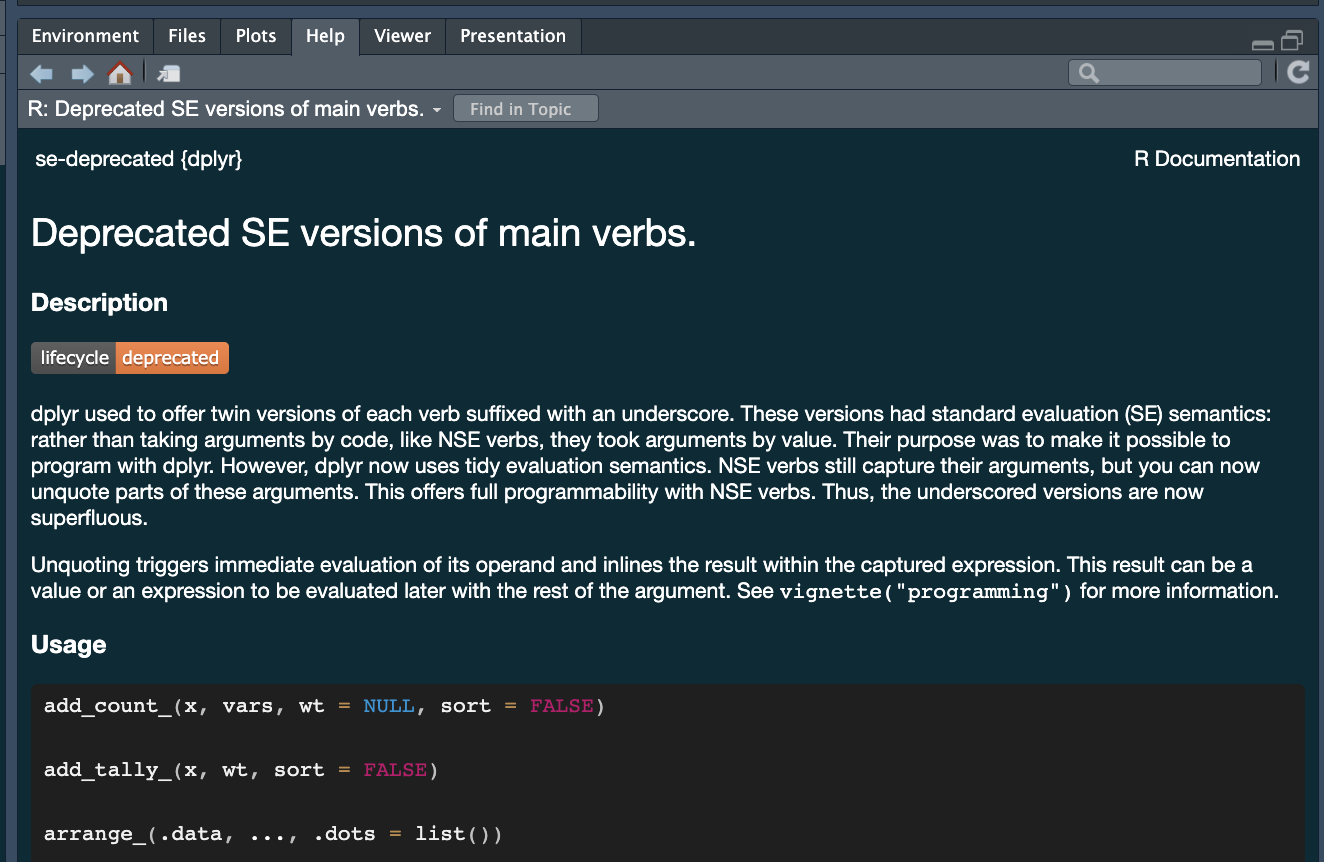Click the "R Documentation" label
Viewport: 1324px width, 862px height.
[x=1217, y=159]
